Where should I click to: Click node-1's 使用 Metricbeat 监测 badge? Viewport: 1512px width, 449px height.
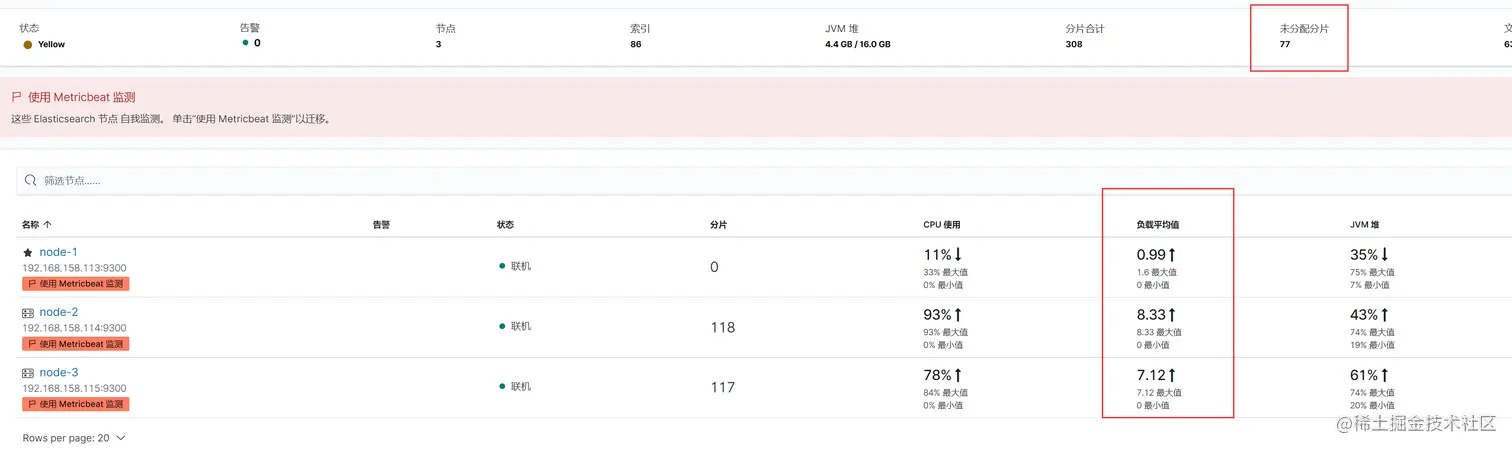[76, 284]
